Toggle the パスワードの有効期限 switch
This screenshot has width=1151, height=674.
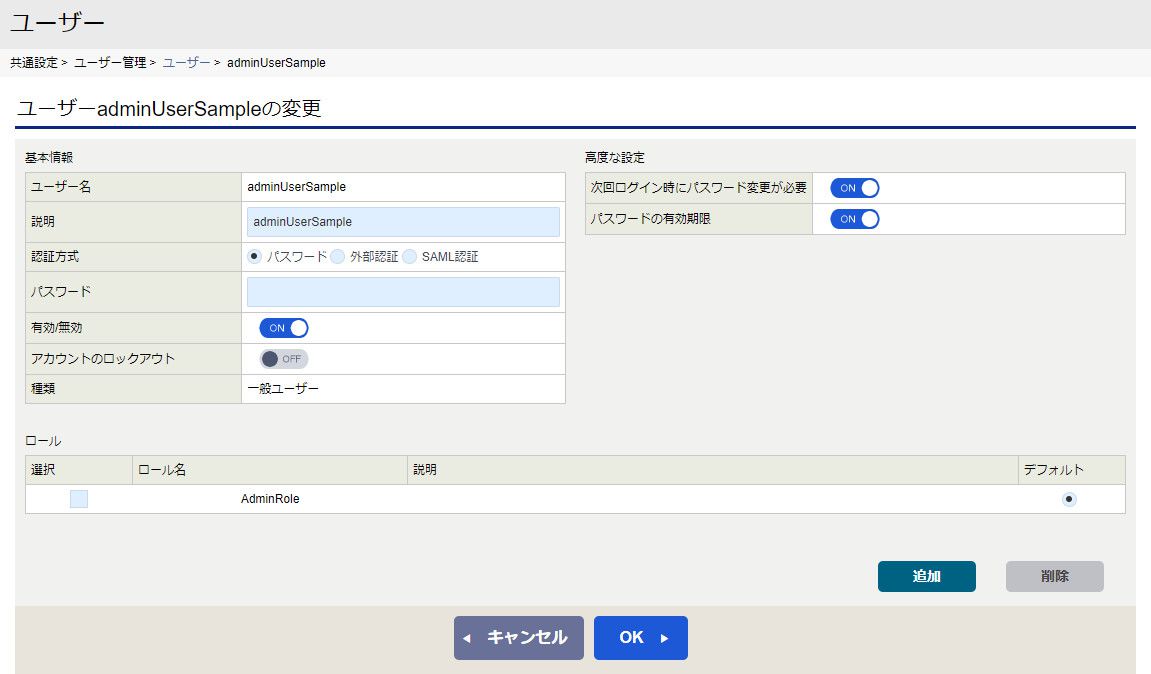tap(854, 219)
